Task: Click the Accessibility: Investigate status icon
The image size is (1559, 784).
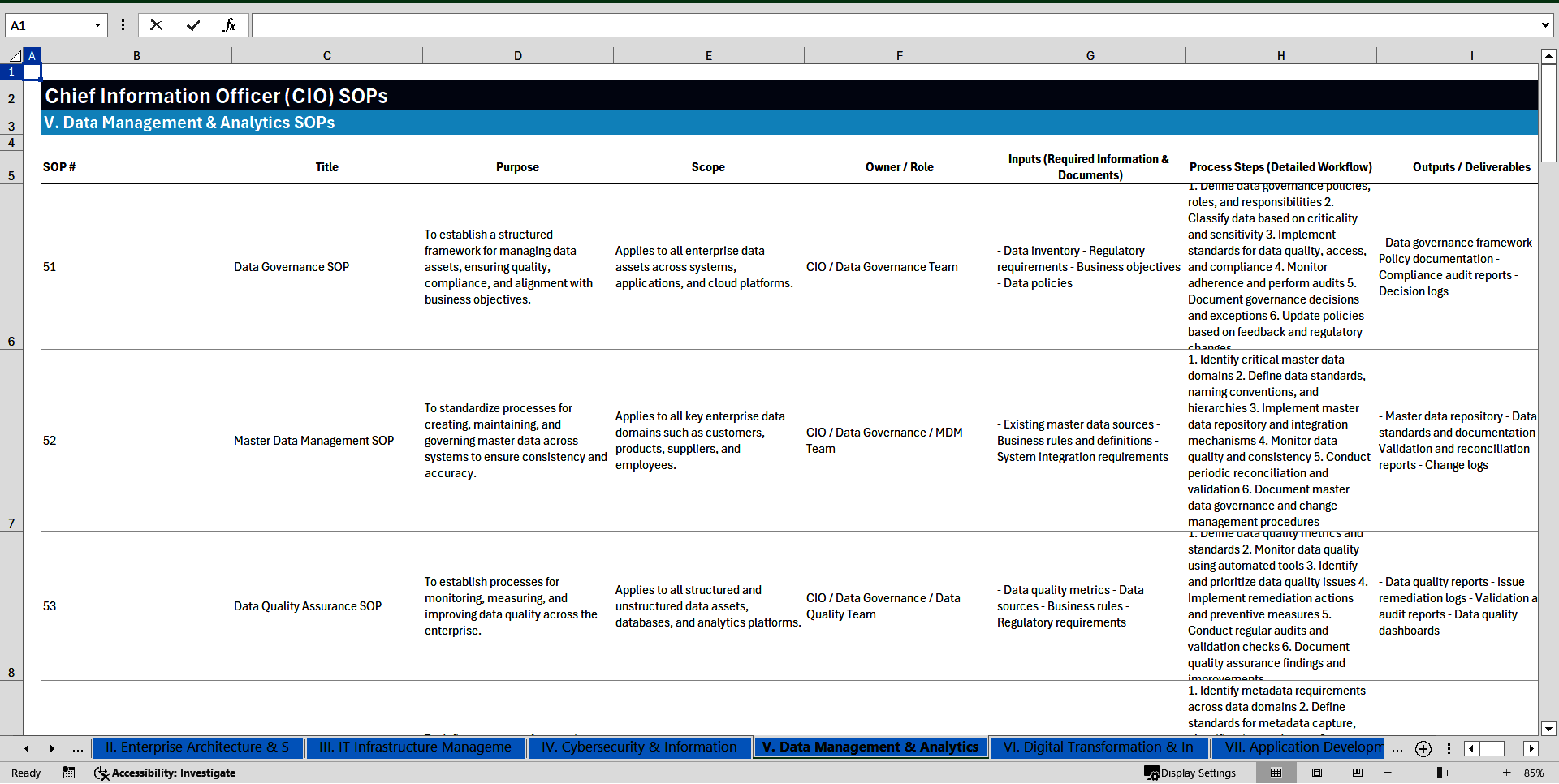Action: [165, 773]
